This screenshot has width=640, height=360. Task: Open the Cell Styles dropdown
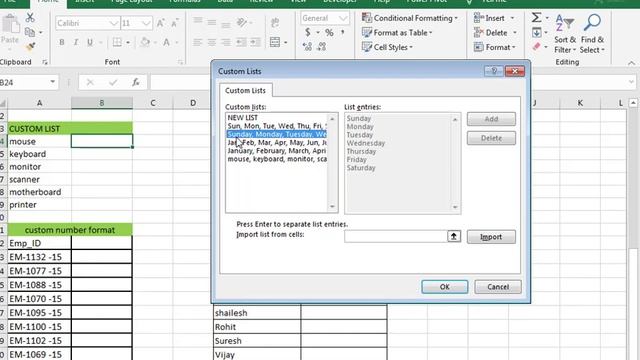coord(387,47)
